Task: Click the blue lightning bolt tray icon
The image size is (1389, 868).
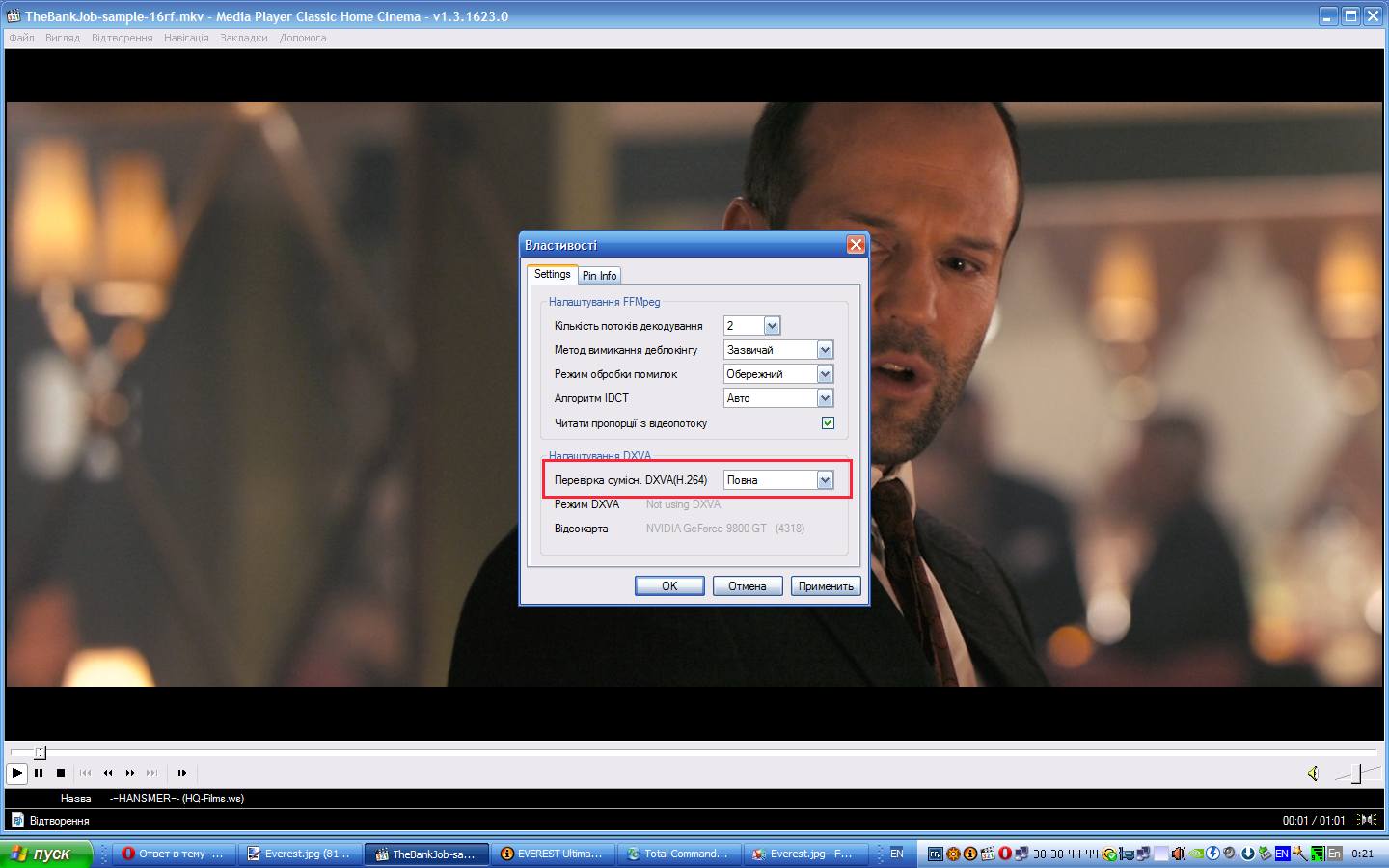Action: [1212, 854]
